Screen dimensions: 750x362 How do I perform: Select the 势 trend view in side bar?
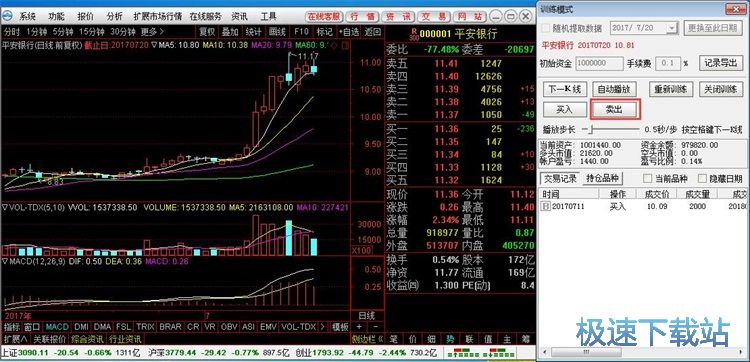[x=451, y=339]
